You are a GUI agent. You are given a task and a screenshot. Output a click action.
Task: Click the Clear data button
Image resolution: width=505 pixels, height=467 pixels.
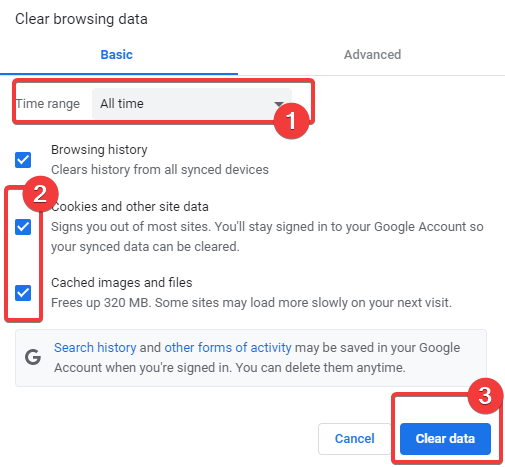(445, 439)
